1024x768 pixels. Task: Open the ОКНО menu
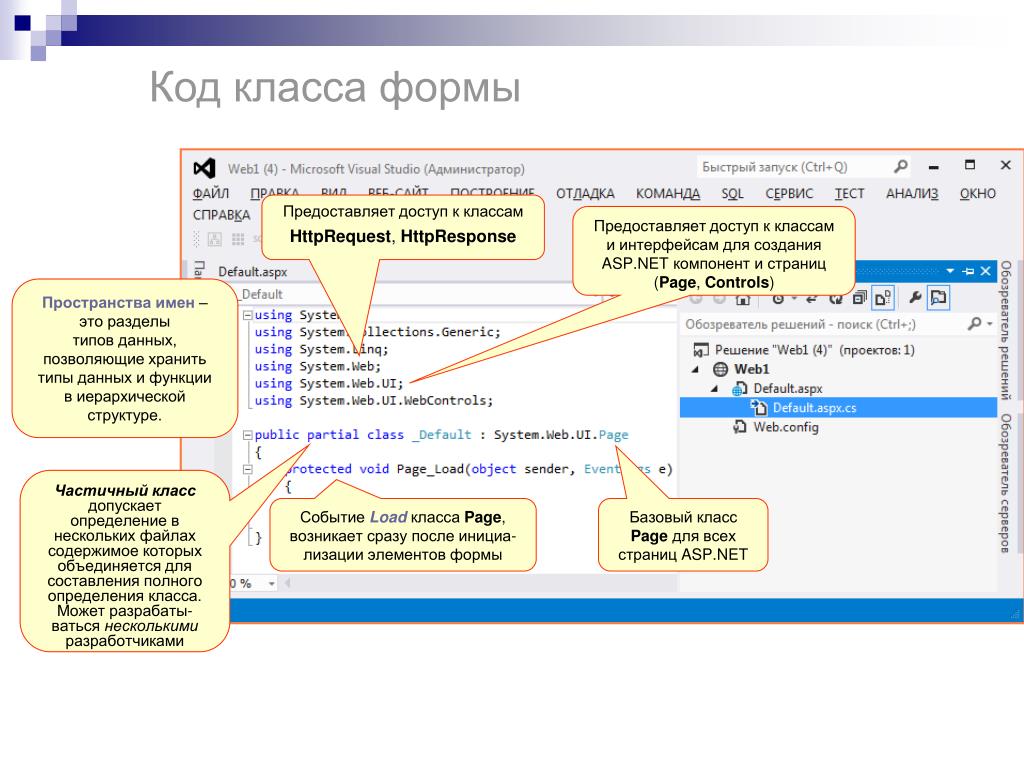[x=978, y=193]
